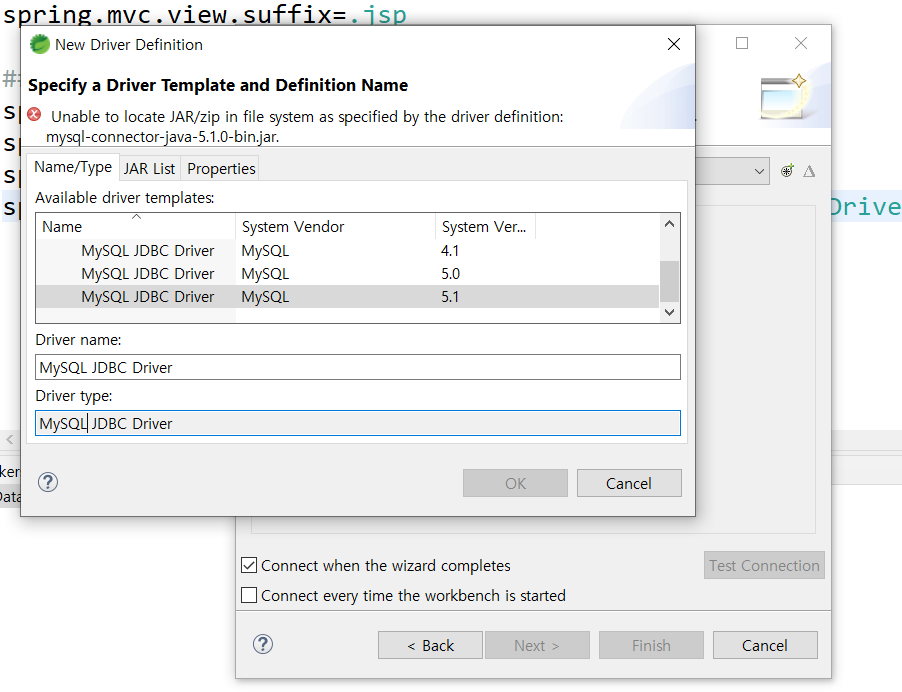Image resolution: width=902 pixels, height=692 pixels.
Task: Open help in New Driver Definition dialog
Action: click(x=48, y=482)
